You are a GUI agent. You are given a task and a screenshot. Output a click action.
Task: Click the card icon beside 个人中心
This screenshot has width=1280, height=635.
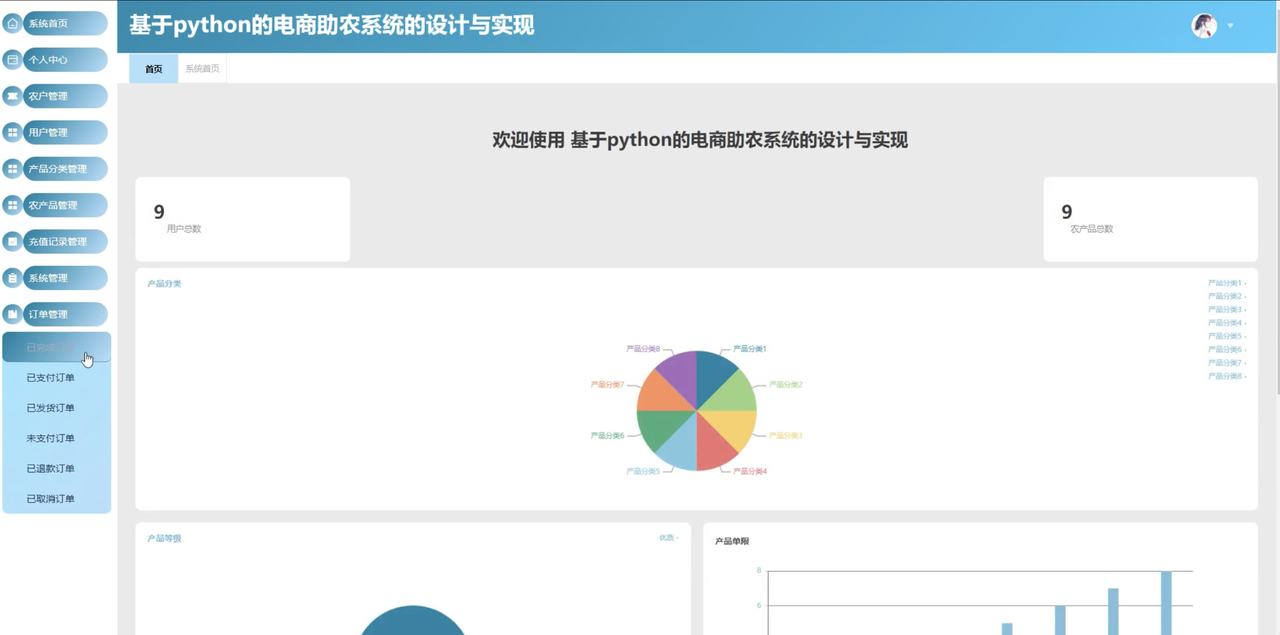pos(13,60)
